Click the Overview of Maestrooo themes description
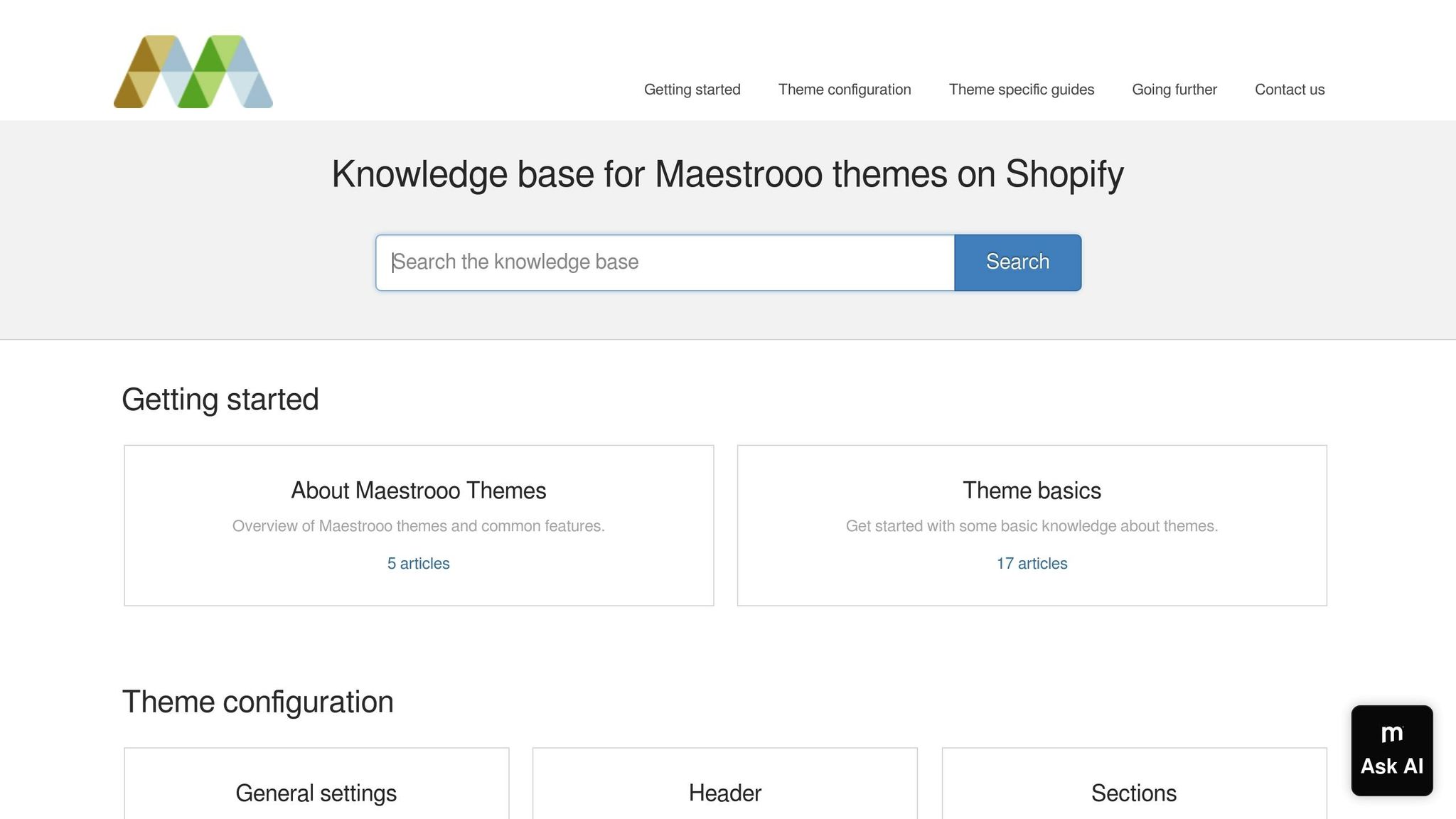This screenshot has width=1456, height=819. pyautogui.click(x=419, y=526)
